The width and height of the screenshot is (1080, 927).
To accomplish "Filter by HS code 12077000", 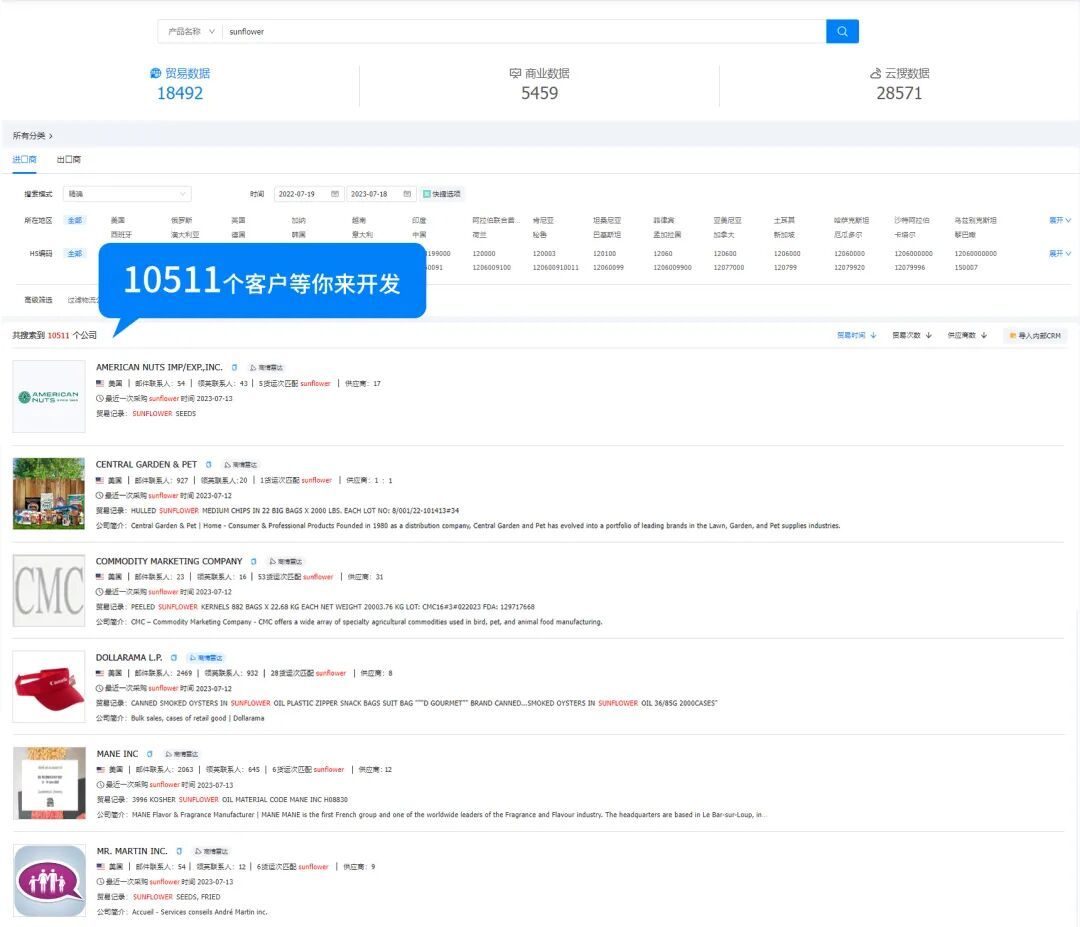I will (x=729, y=267).
